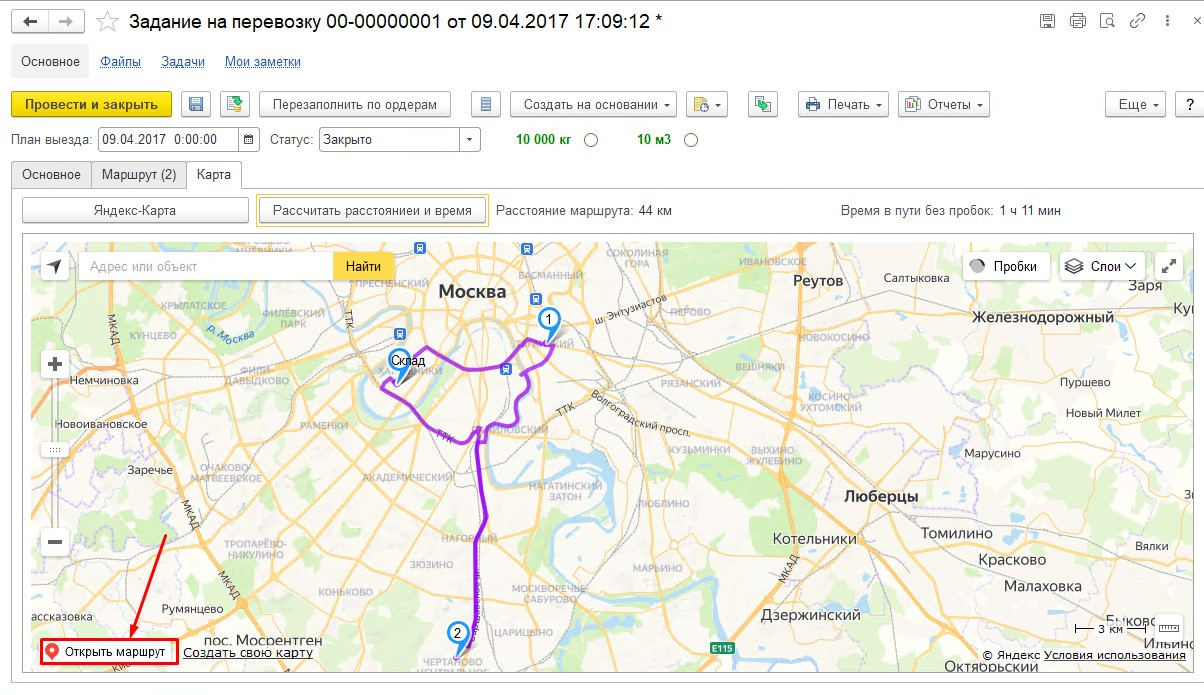Click the План выезда date field
Screen dimensions: 1204x695
coord(169,140)
